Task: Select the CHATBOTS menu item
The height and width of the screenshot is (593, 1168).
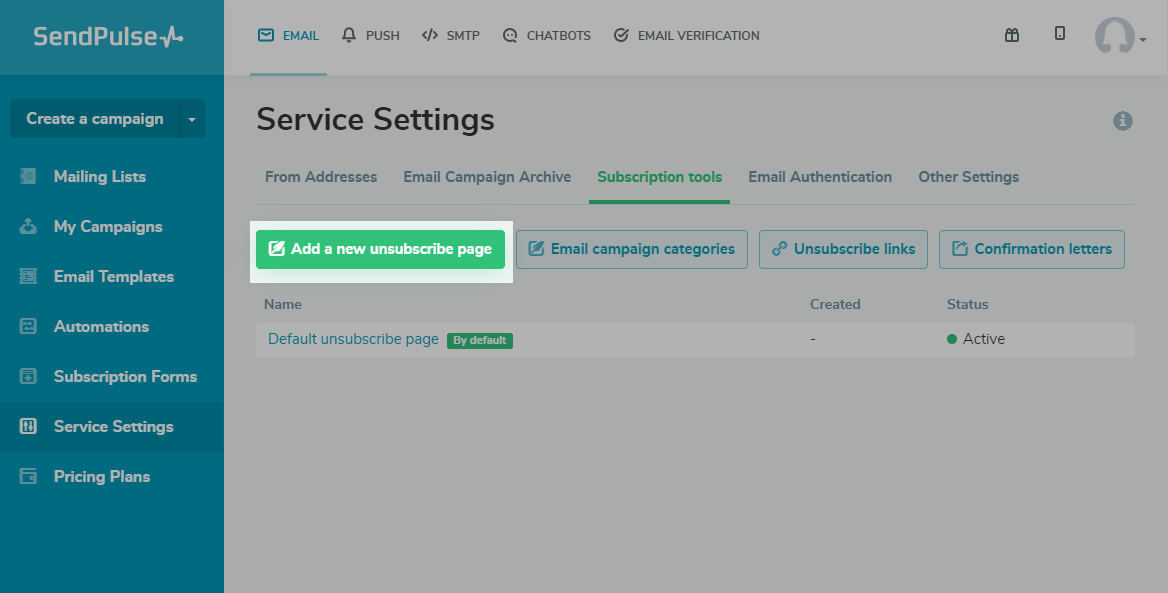Action: tap(546, 36)
